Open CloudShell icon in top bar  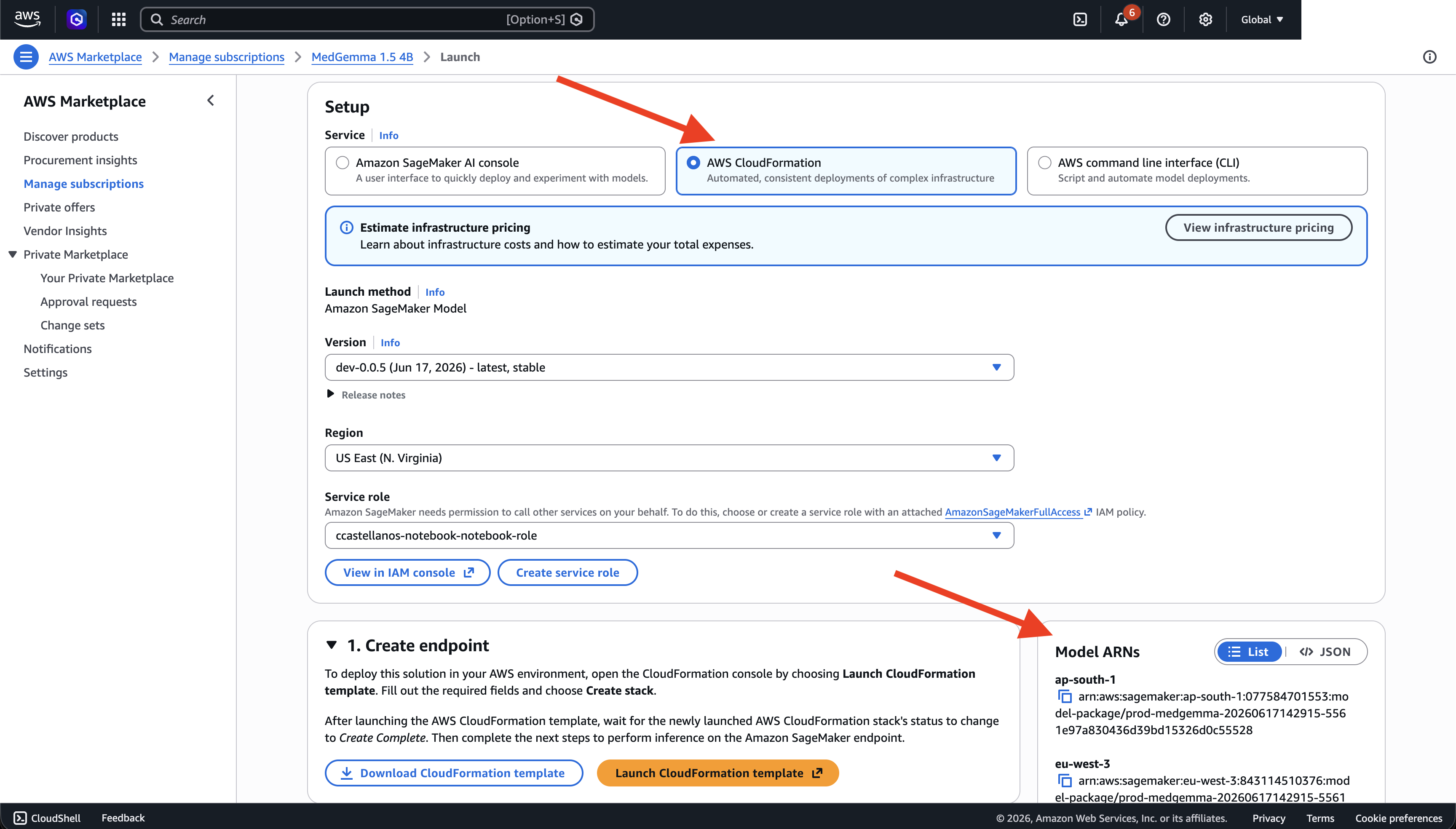pos(1080,19)
